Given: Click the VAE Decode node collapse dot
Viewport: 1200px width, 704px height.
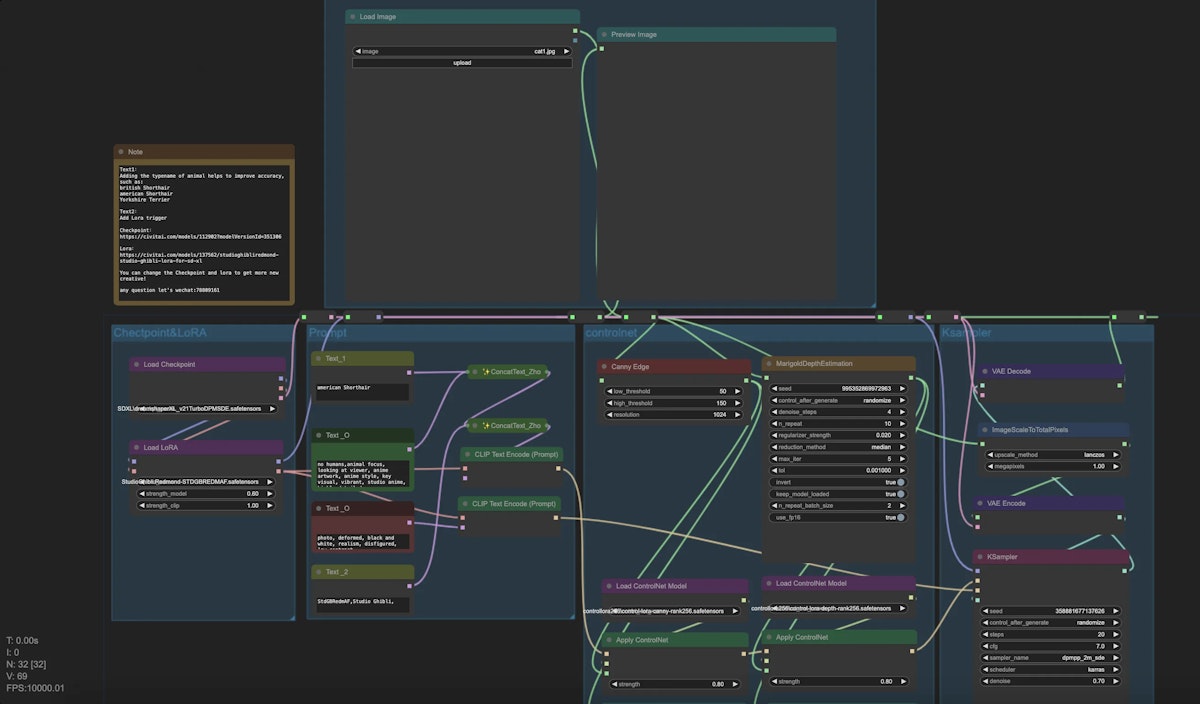Looking at the screenshot, I should click(983, 371).
